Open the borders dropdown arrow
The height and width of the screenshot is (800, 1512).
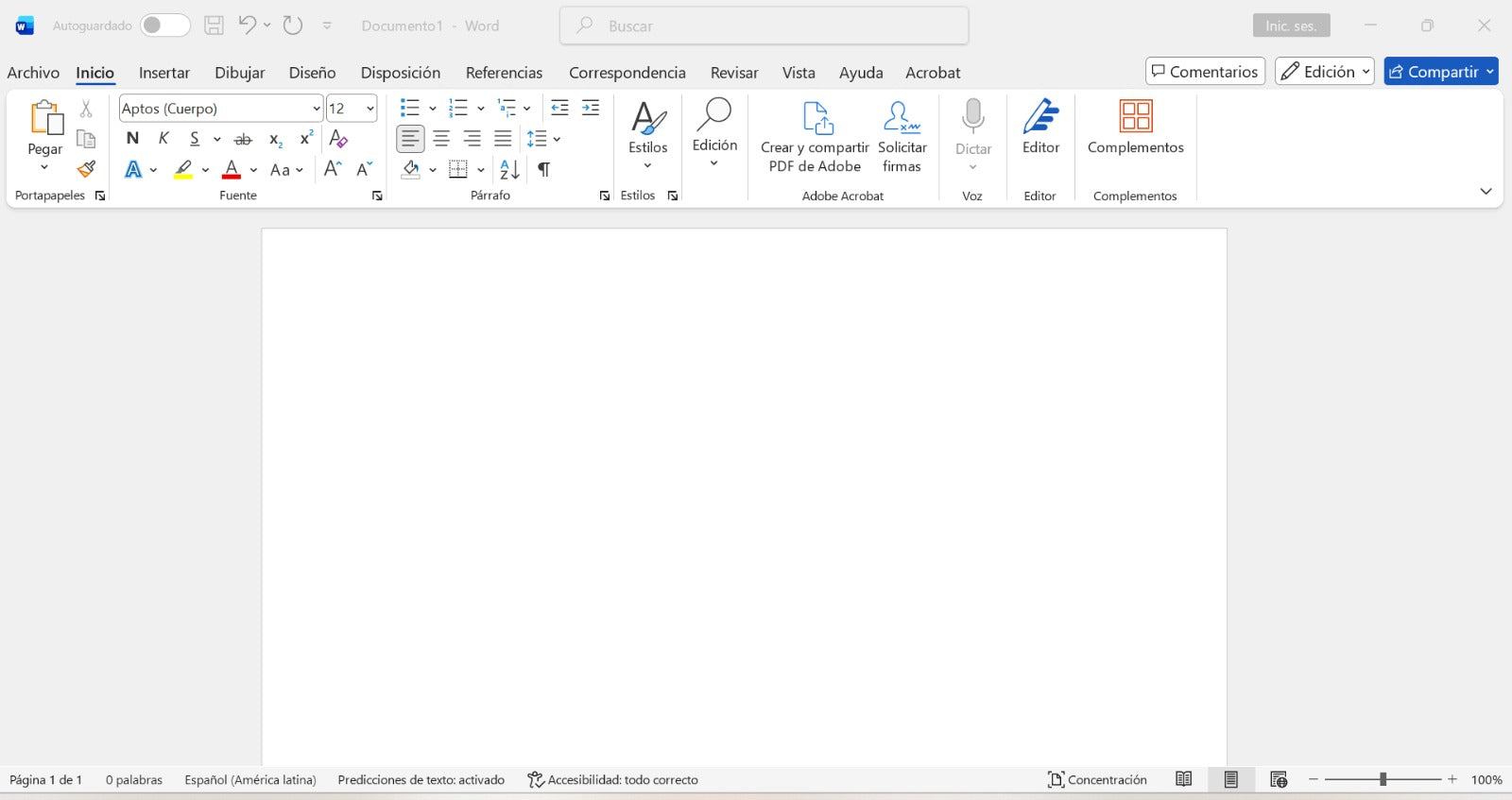click(481, 170)
